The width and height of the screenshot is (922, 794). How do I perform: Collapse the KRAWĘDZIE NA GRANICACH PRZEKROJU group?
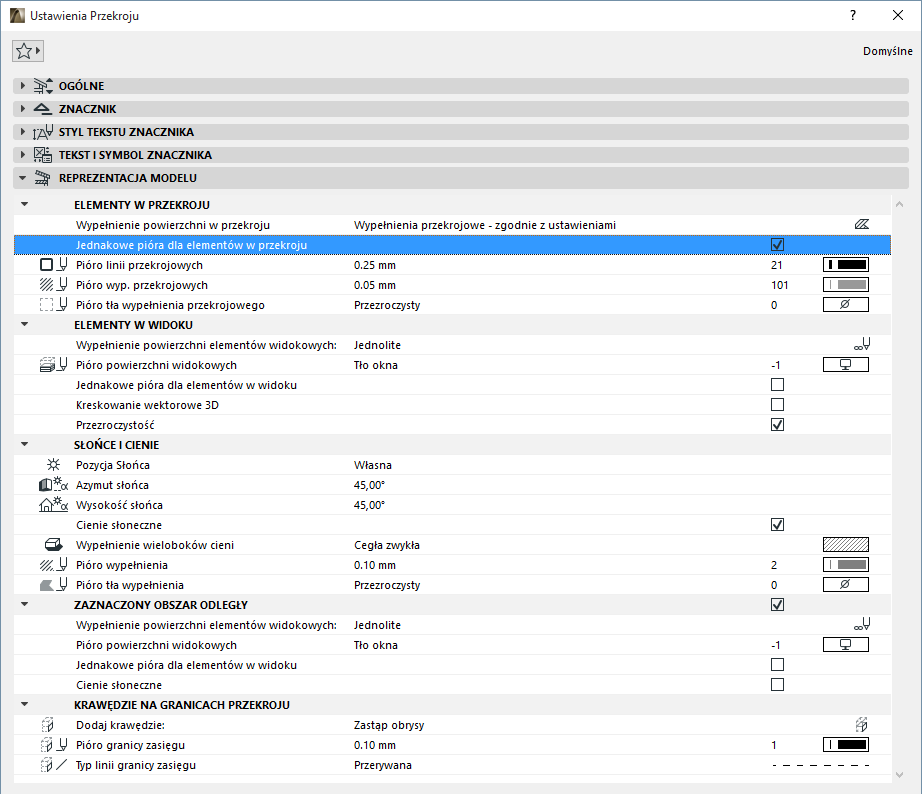click(25, 705)
